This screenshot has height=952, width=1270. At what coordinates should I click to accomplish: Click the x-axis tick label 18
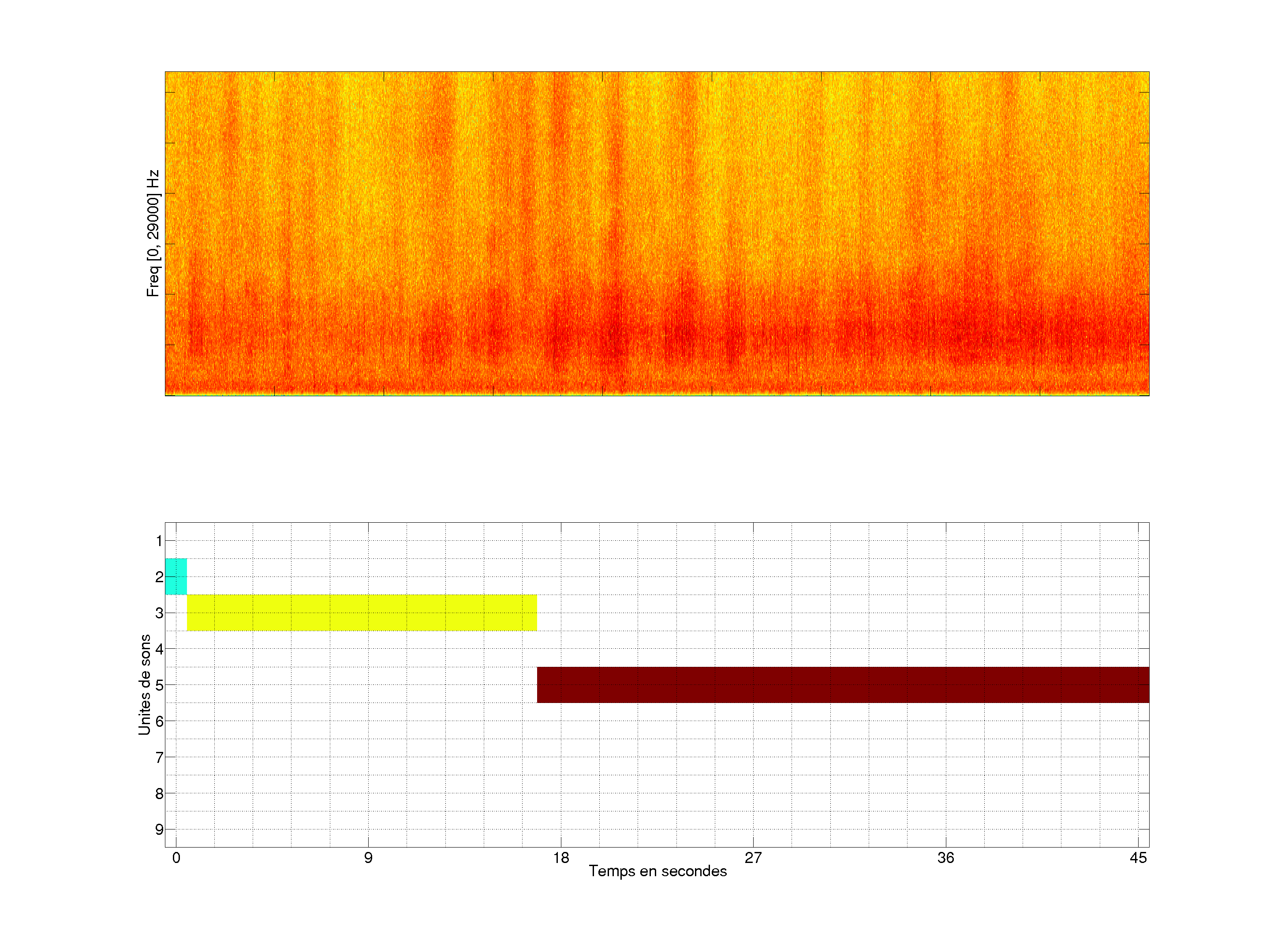tap(561, 858)
